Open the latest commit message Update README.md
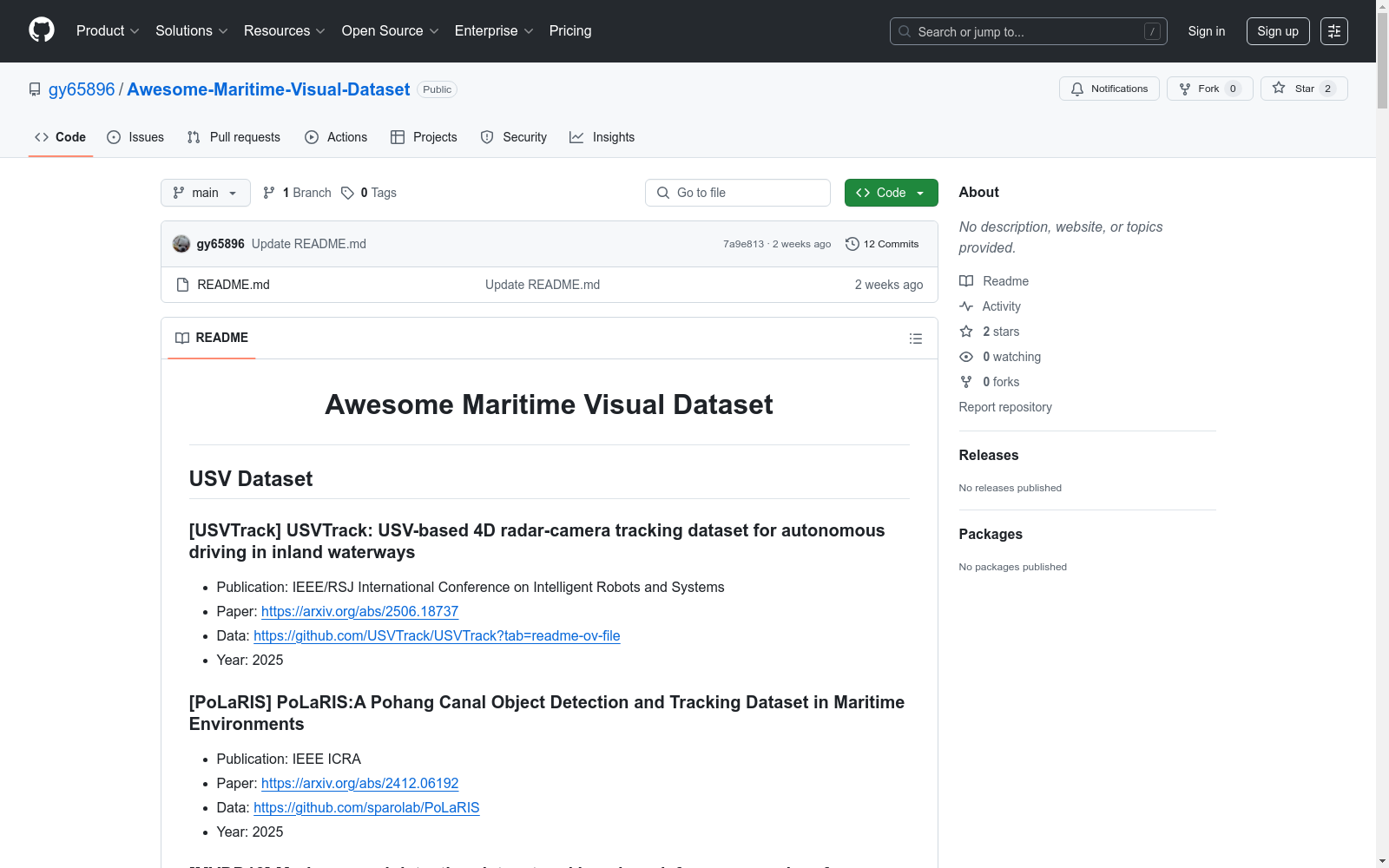 point(309,244)
